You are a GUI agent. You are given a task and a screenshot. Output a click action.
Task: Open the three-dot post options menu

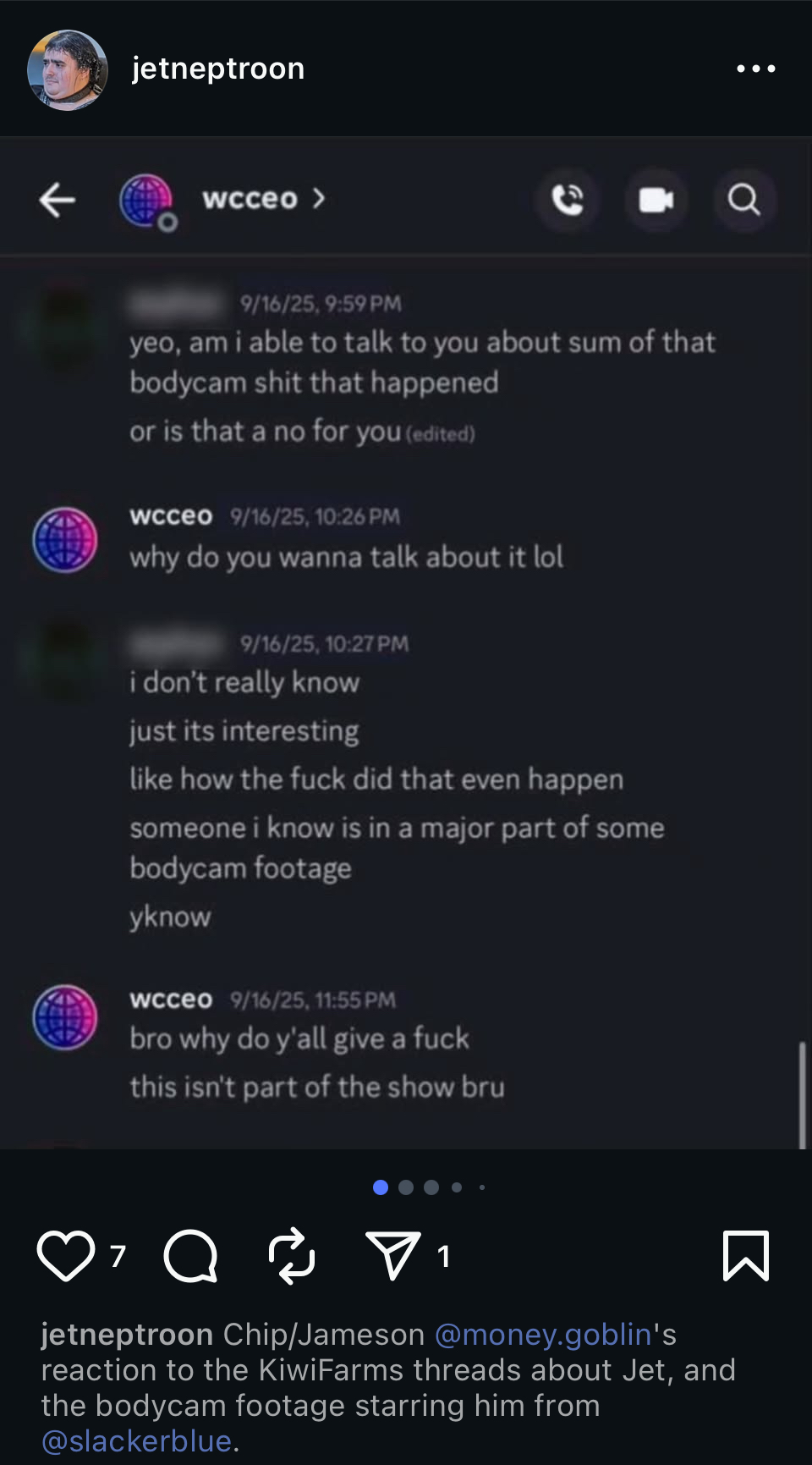756,69
